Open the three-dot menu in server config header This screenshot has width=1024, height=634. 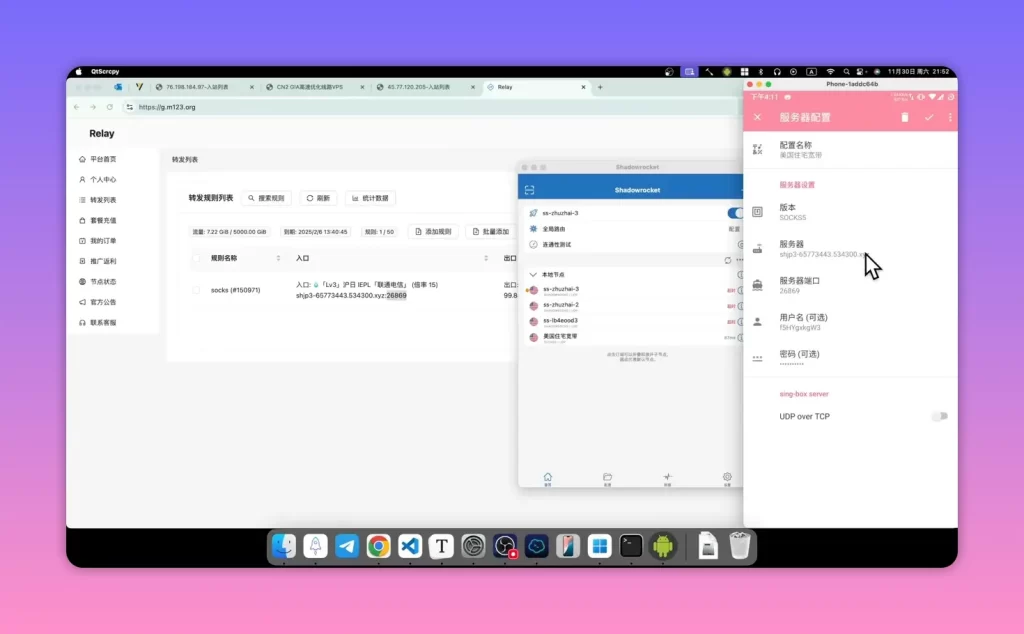950,118
